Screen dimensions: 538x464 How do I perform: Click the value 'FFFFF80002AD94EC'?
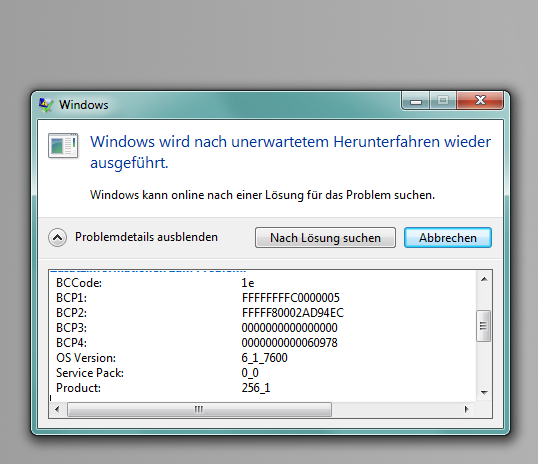[293, 313]
